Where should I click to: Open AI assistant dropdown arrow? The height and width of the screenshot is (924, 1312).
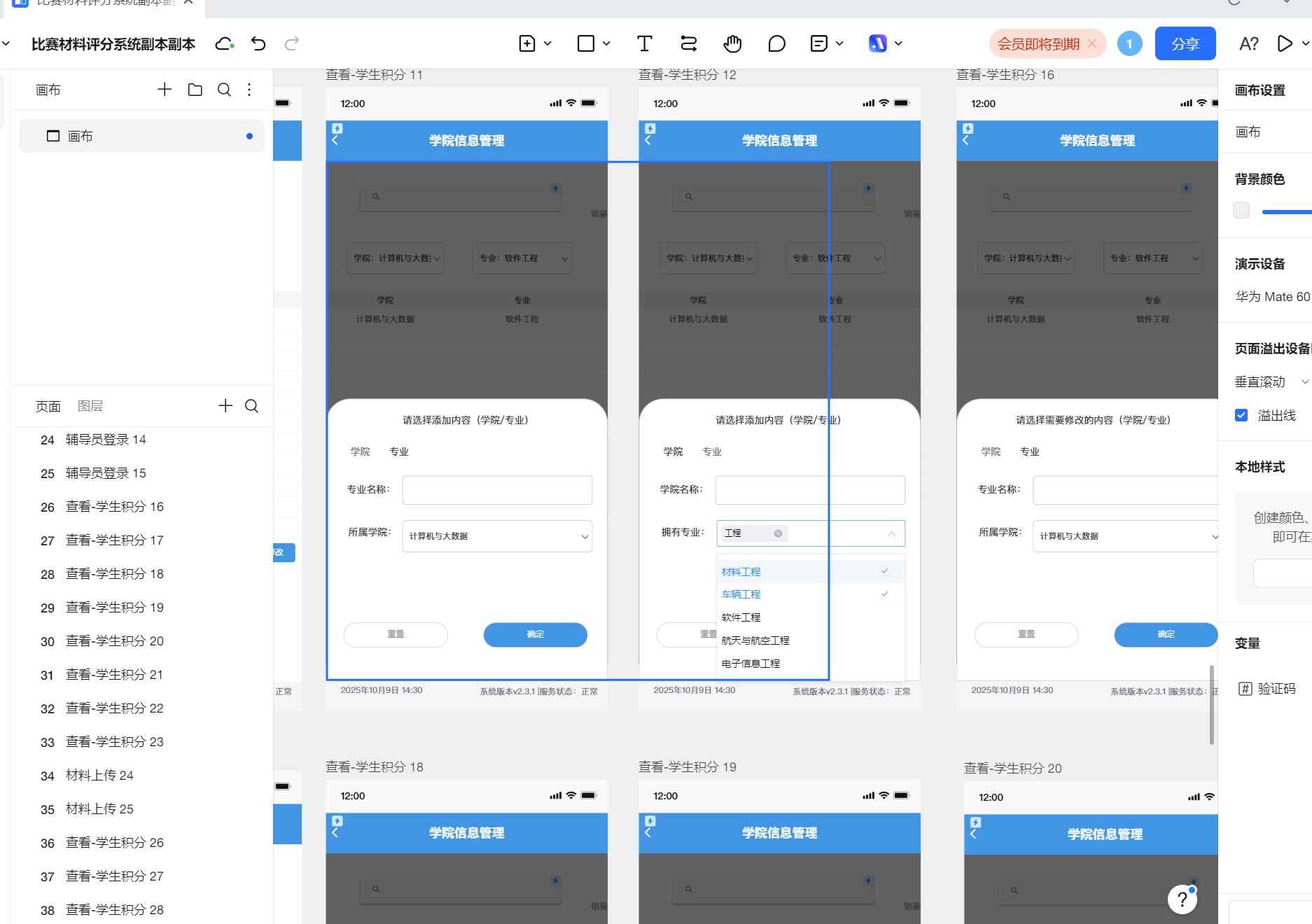point(898,44)
